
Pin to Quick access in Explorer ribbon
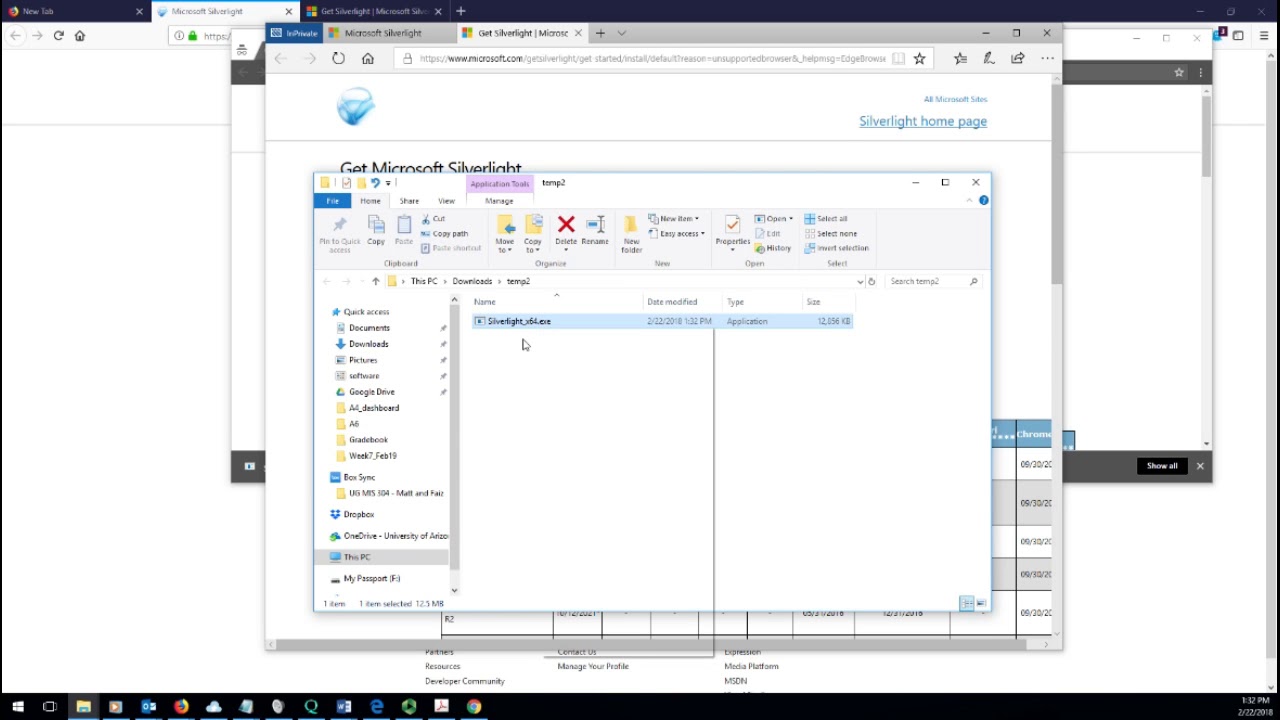point(339,233)
